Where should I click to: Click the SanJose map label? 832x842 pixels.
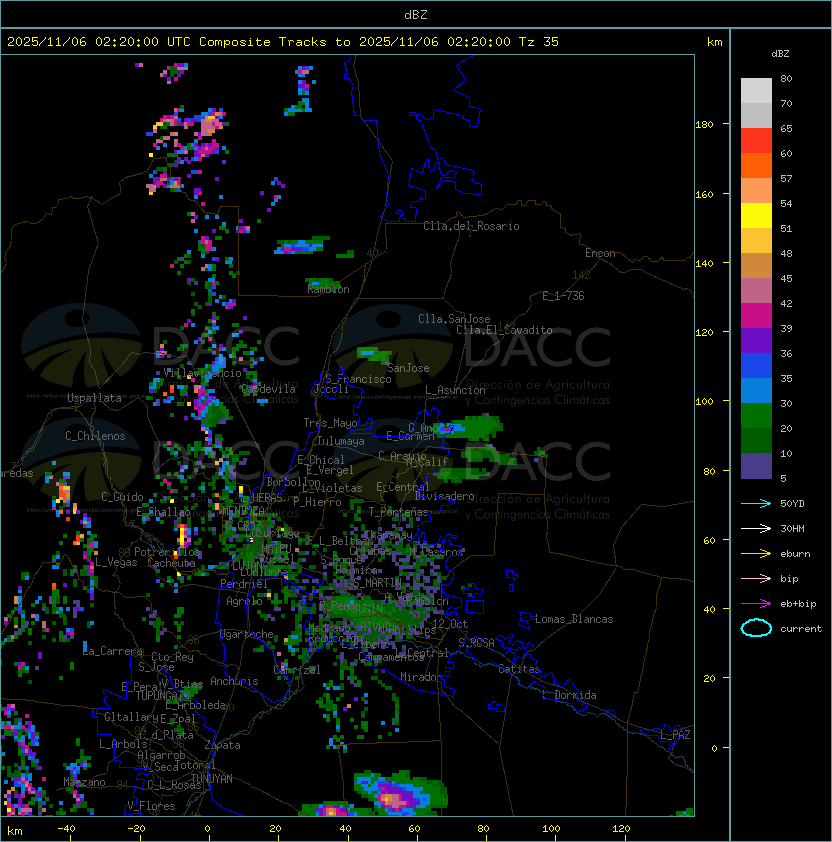[x=408, y=368]
